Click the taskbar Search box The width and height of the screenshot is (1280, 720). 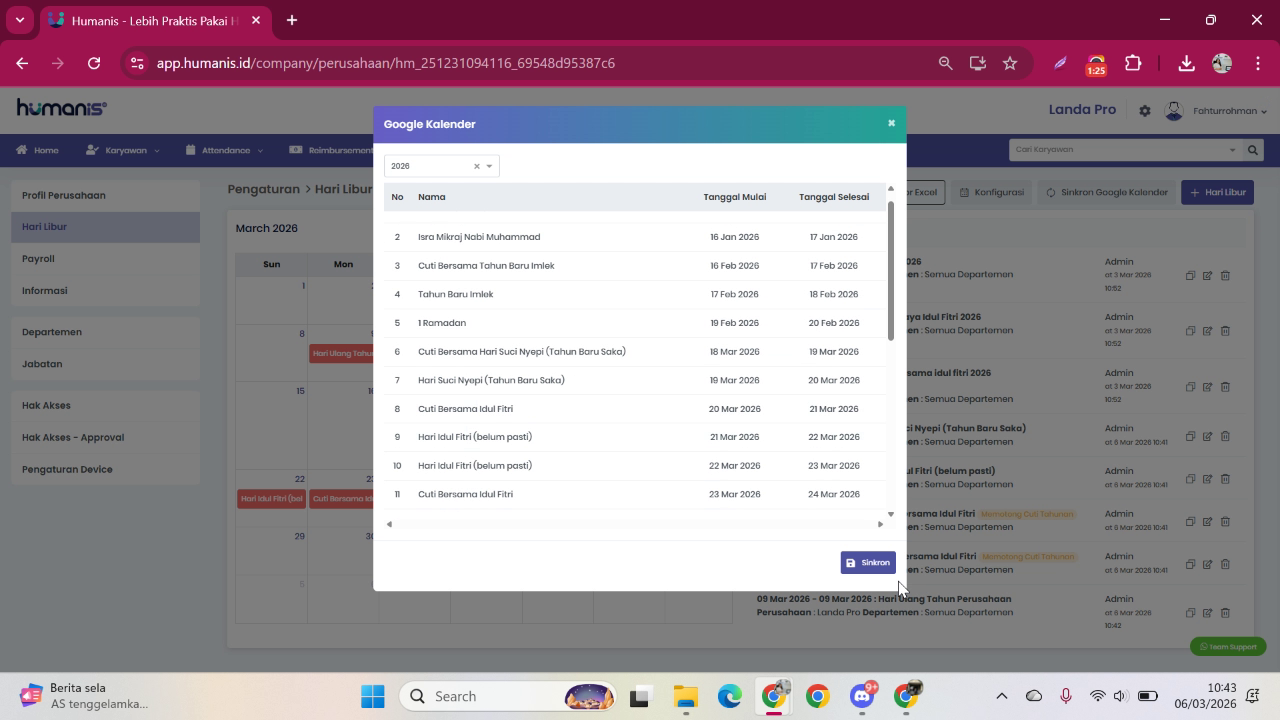coord(510,696)
